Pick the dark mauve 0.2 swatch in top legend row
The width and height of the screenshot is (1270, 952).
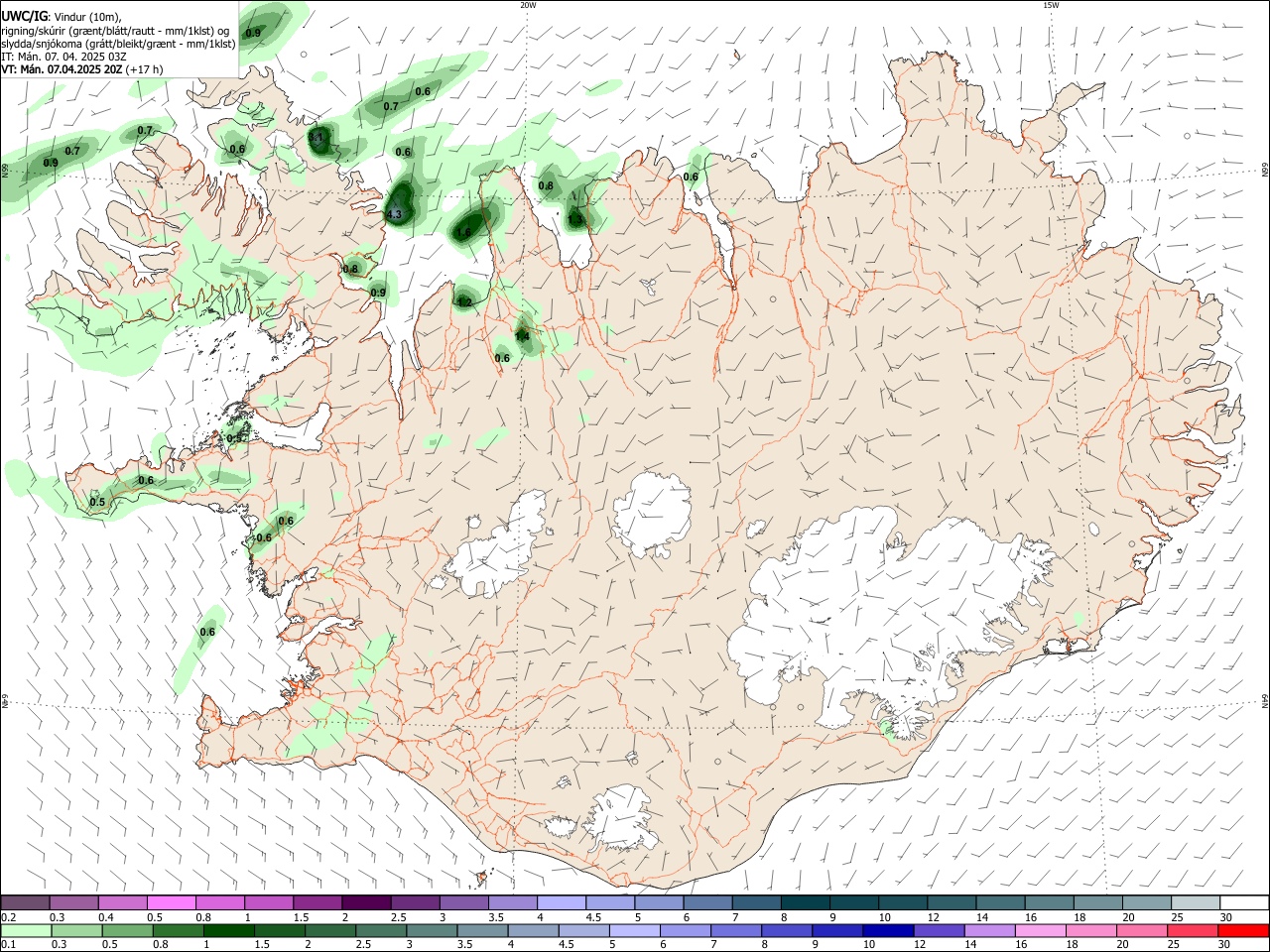pyautogui.click(x=26, y=902)
